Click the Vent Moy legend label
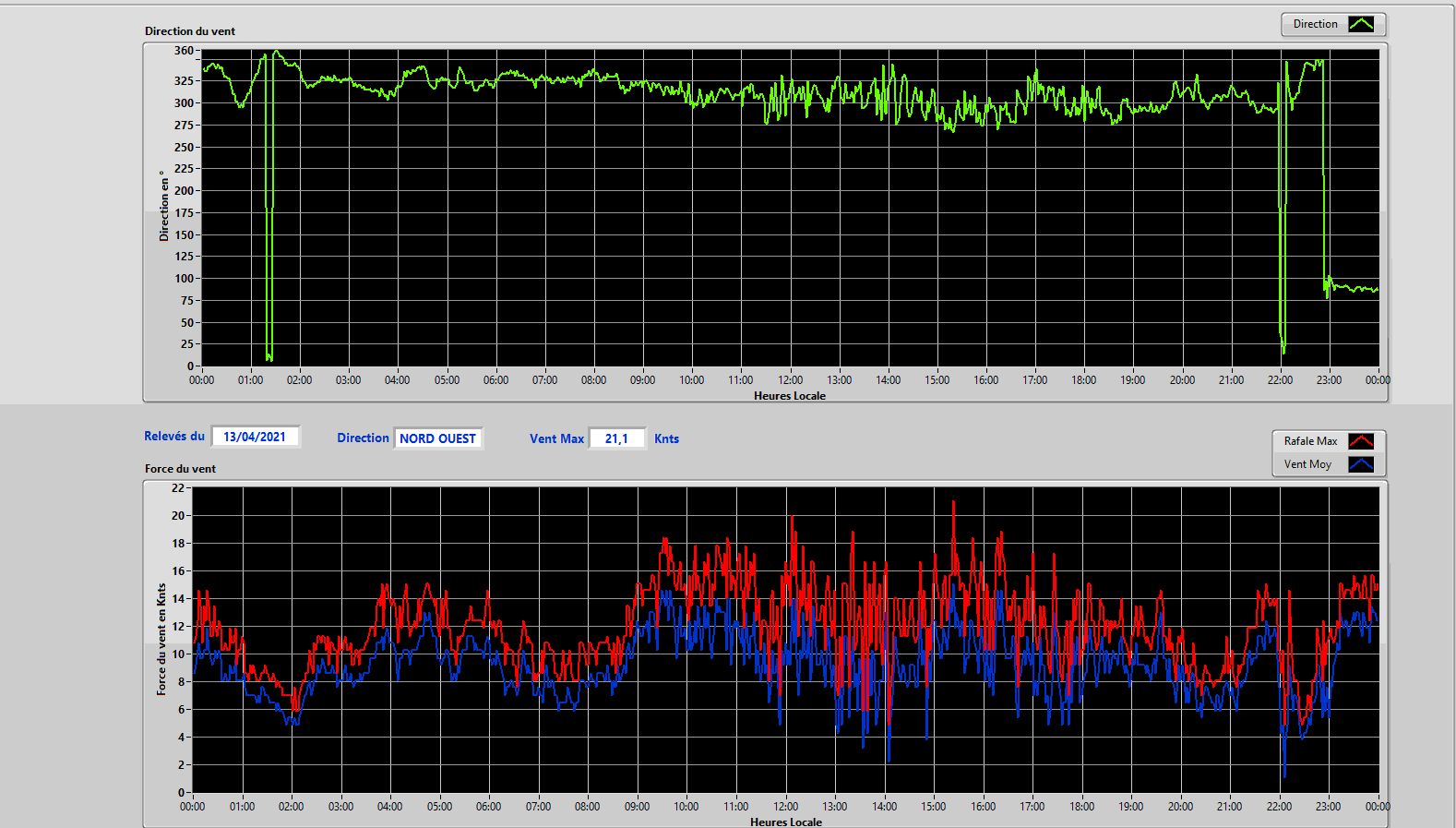This screenshot has height=828, width=1456. point(1307,464)
